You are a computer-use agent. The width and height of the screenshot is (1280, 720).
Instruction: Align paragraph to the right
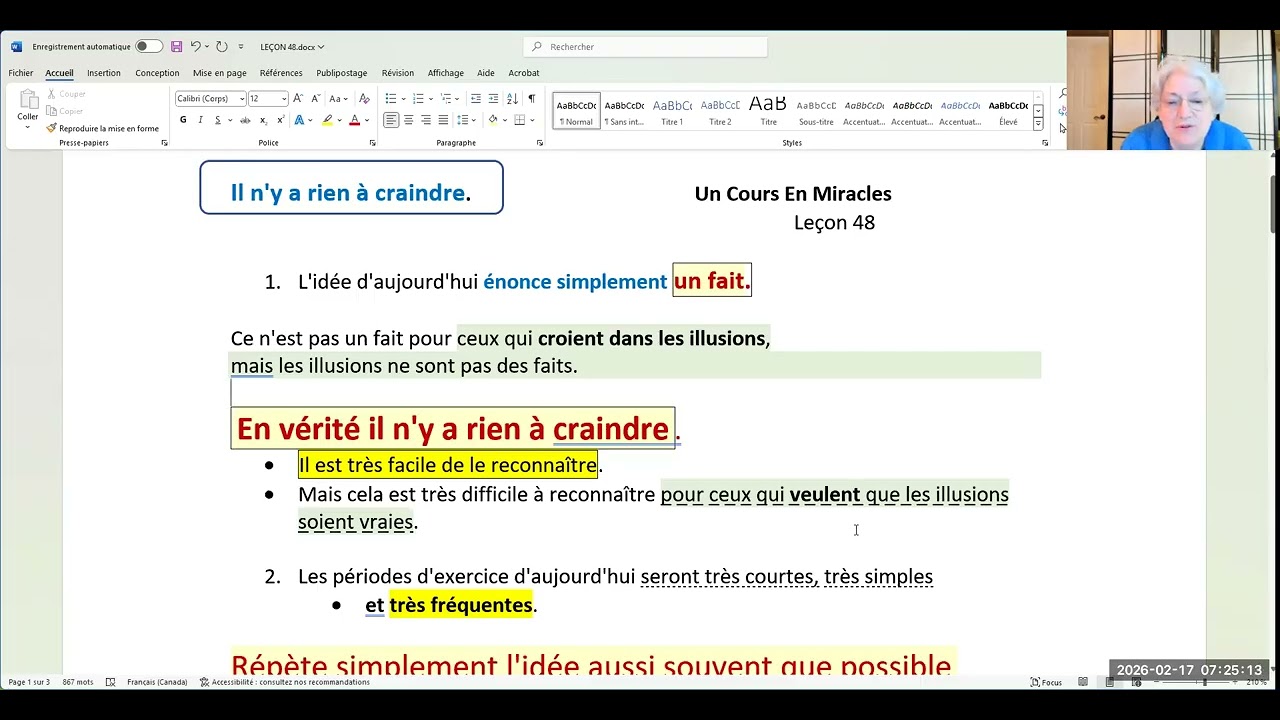tap(426, 120)
